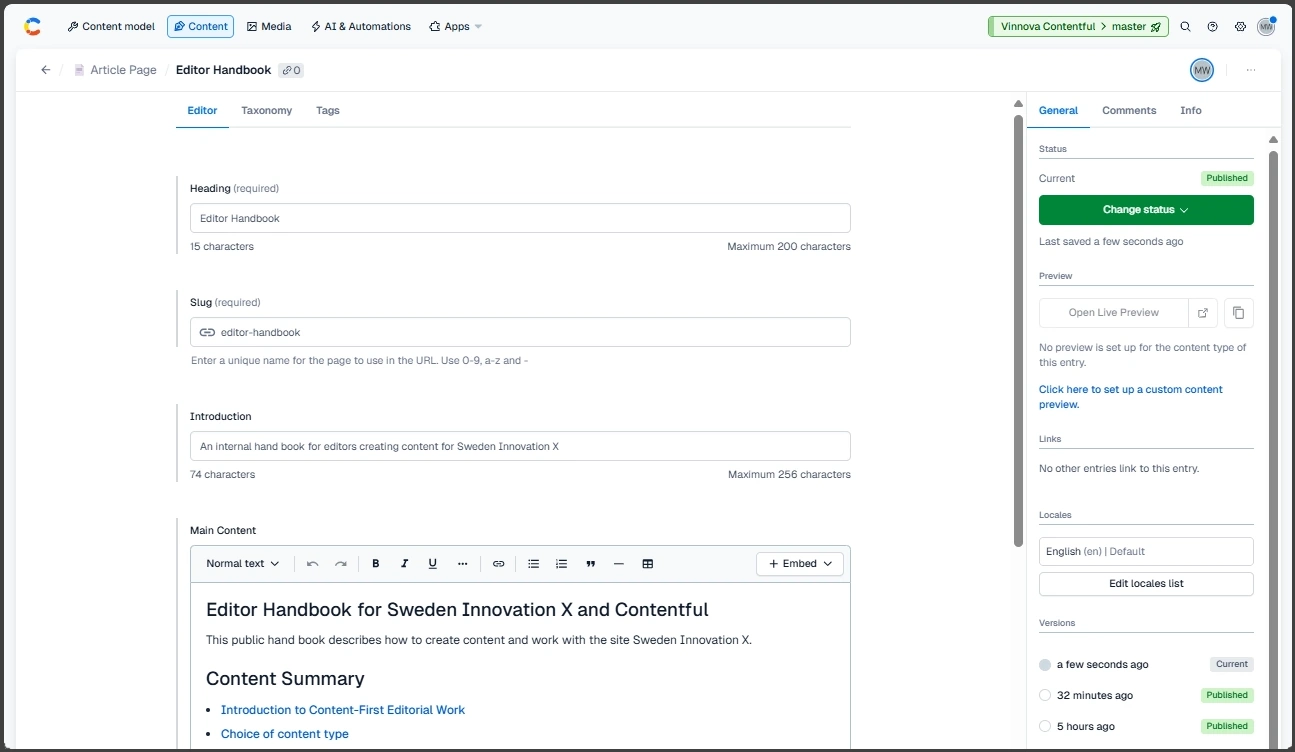Click the Contentful logo icon

click(x=33, y=27)
